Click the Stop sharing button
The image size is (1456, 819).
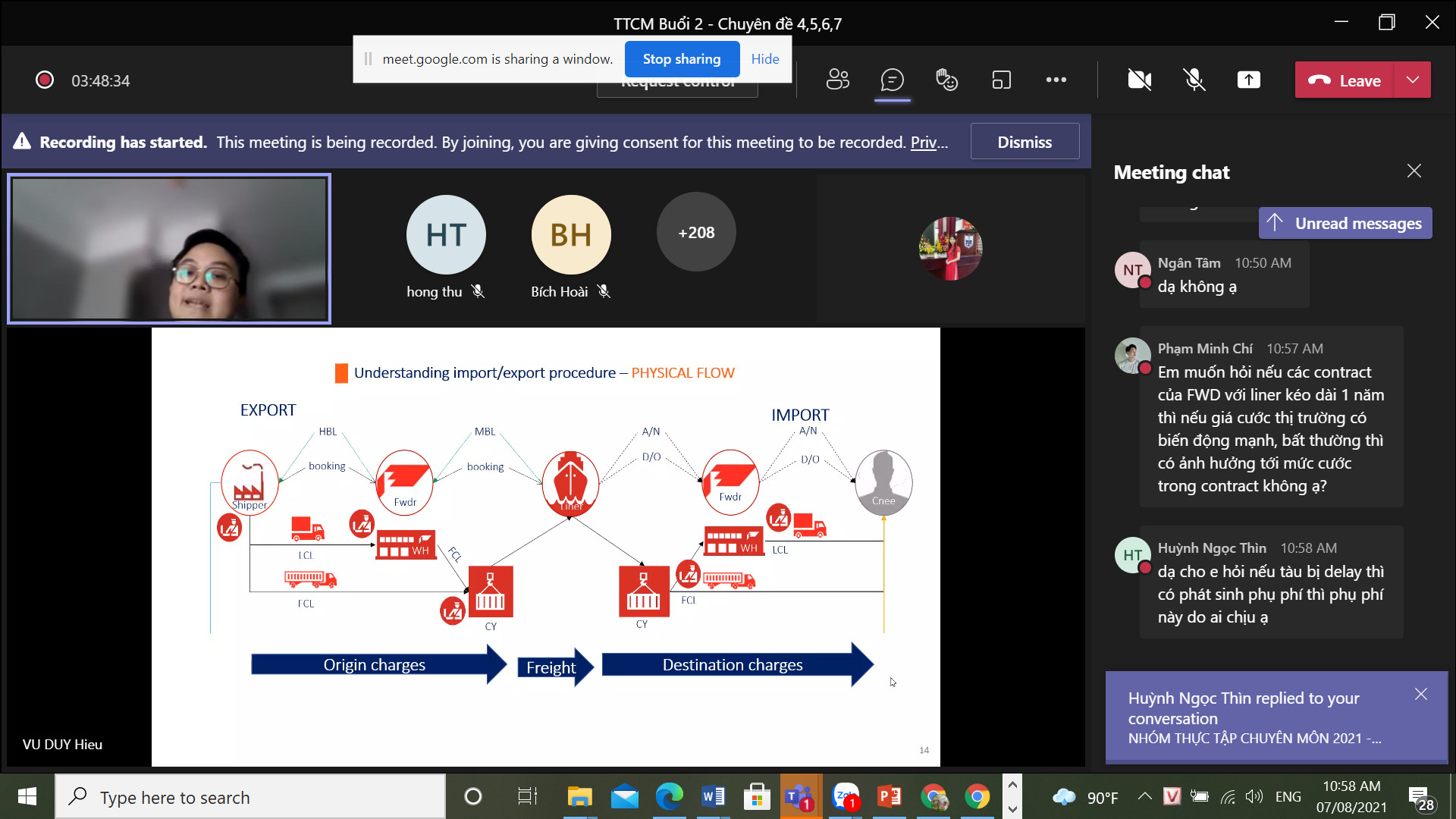pyautogui.click(x=681, y=59)
